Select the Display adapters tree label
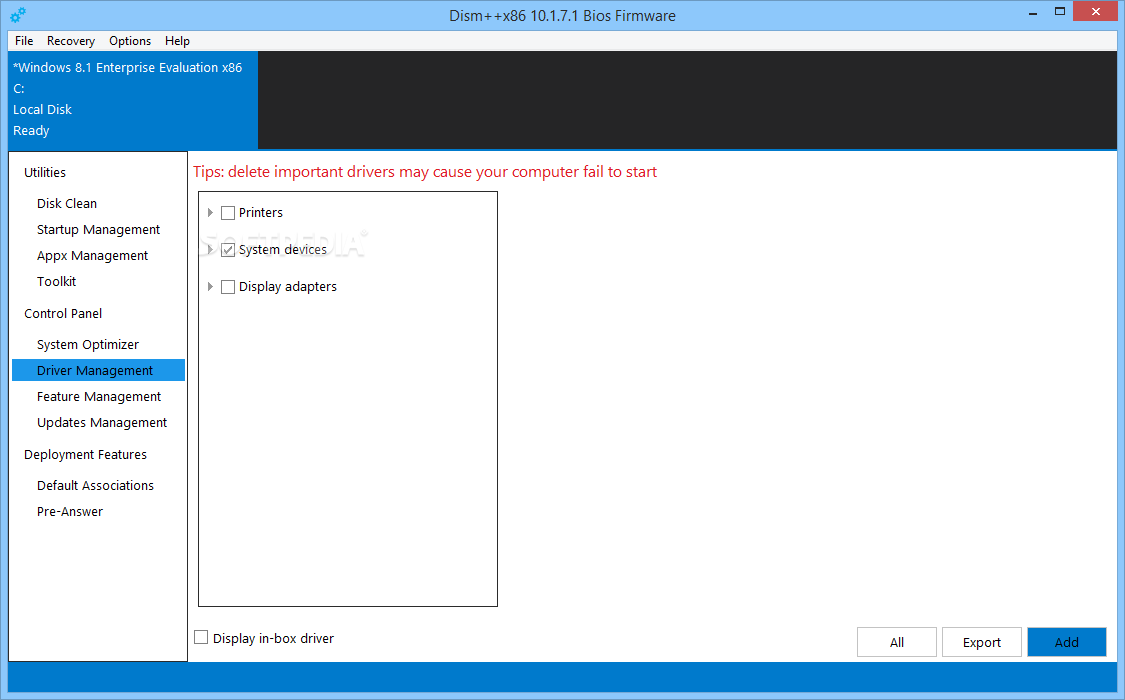Viewport: 1125px width, 700px height. pos(288,286)
